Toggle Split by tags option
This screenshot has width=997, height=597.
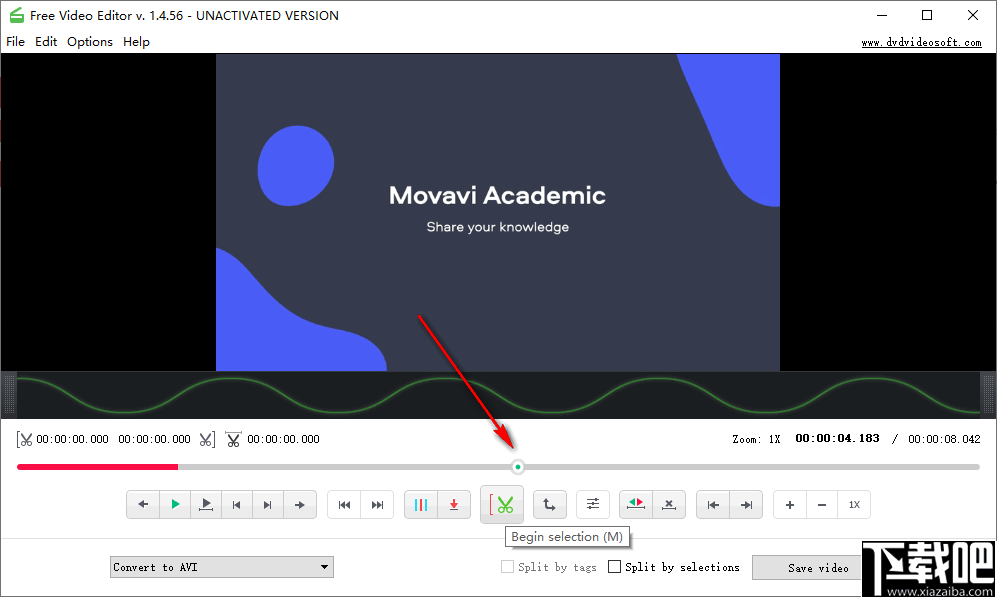click(508, 567)
